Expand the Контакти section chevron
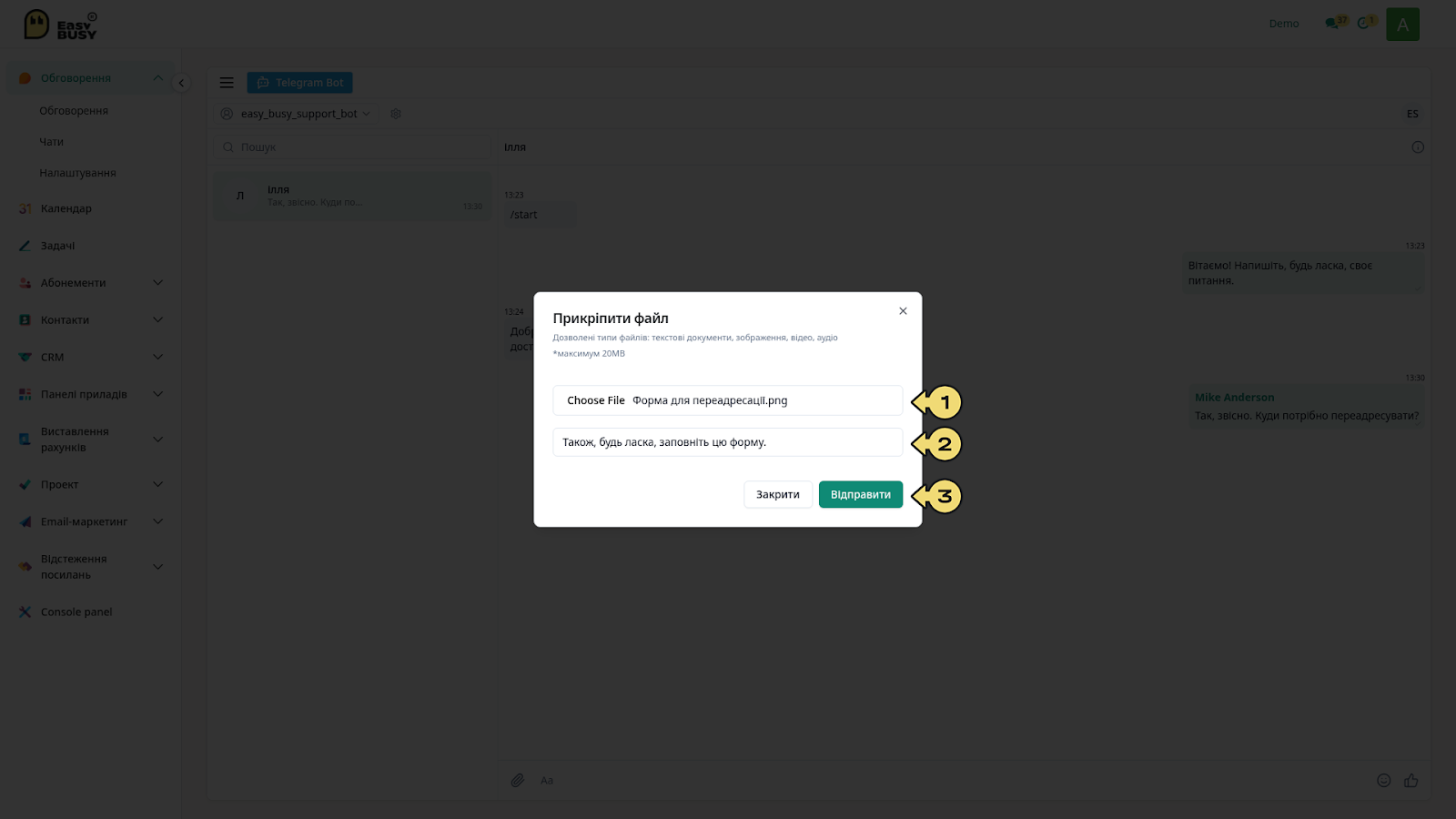Viewport: 1456px width, 819px height. click(158, 320)
